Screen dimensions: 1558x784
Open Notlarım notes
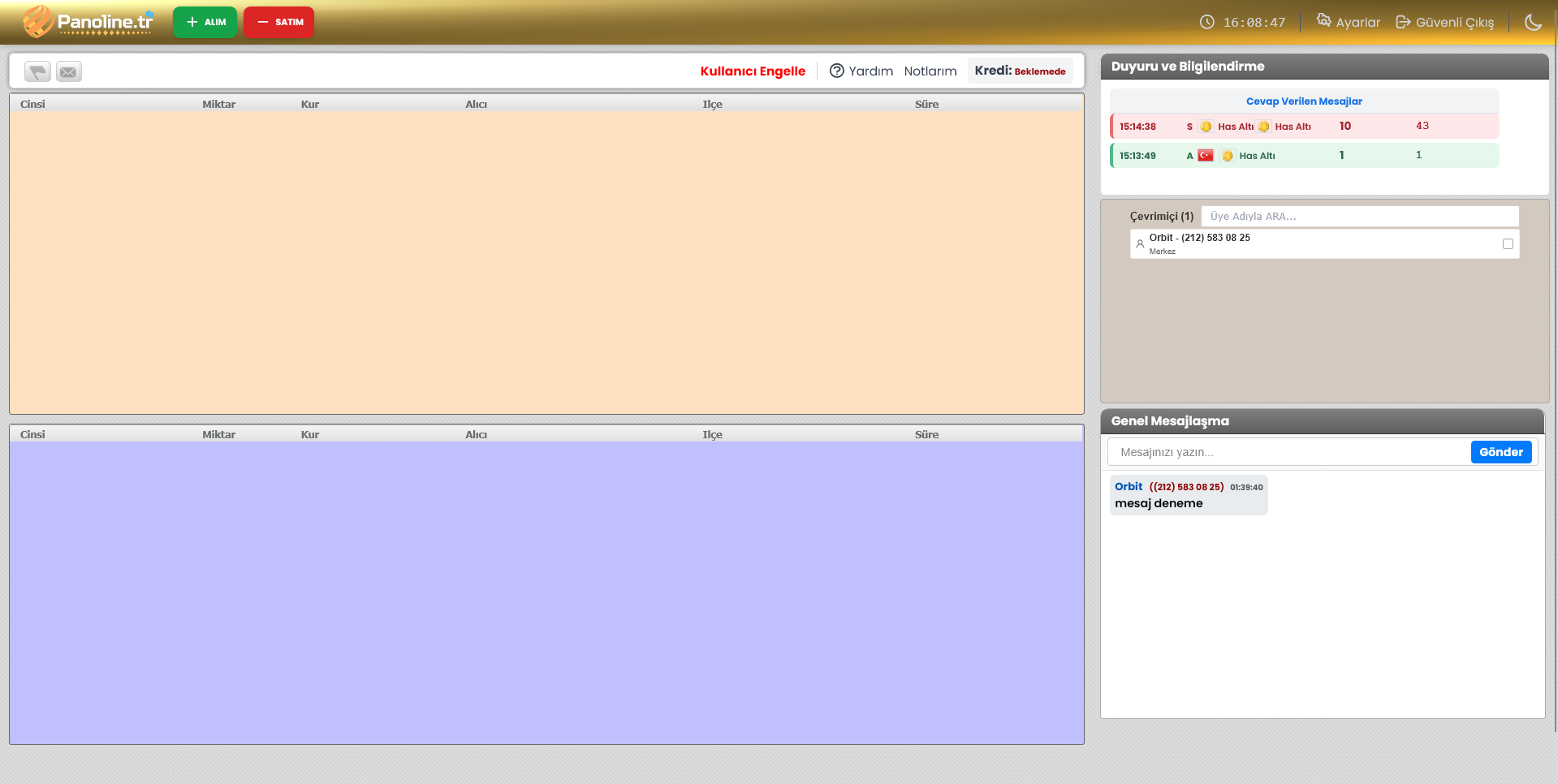930,71
